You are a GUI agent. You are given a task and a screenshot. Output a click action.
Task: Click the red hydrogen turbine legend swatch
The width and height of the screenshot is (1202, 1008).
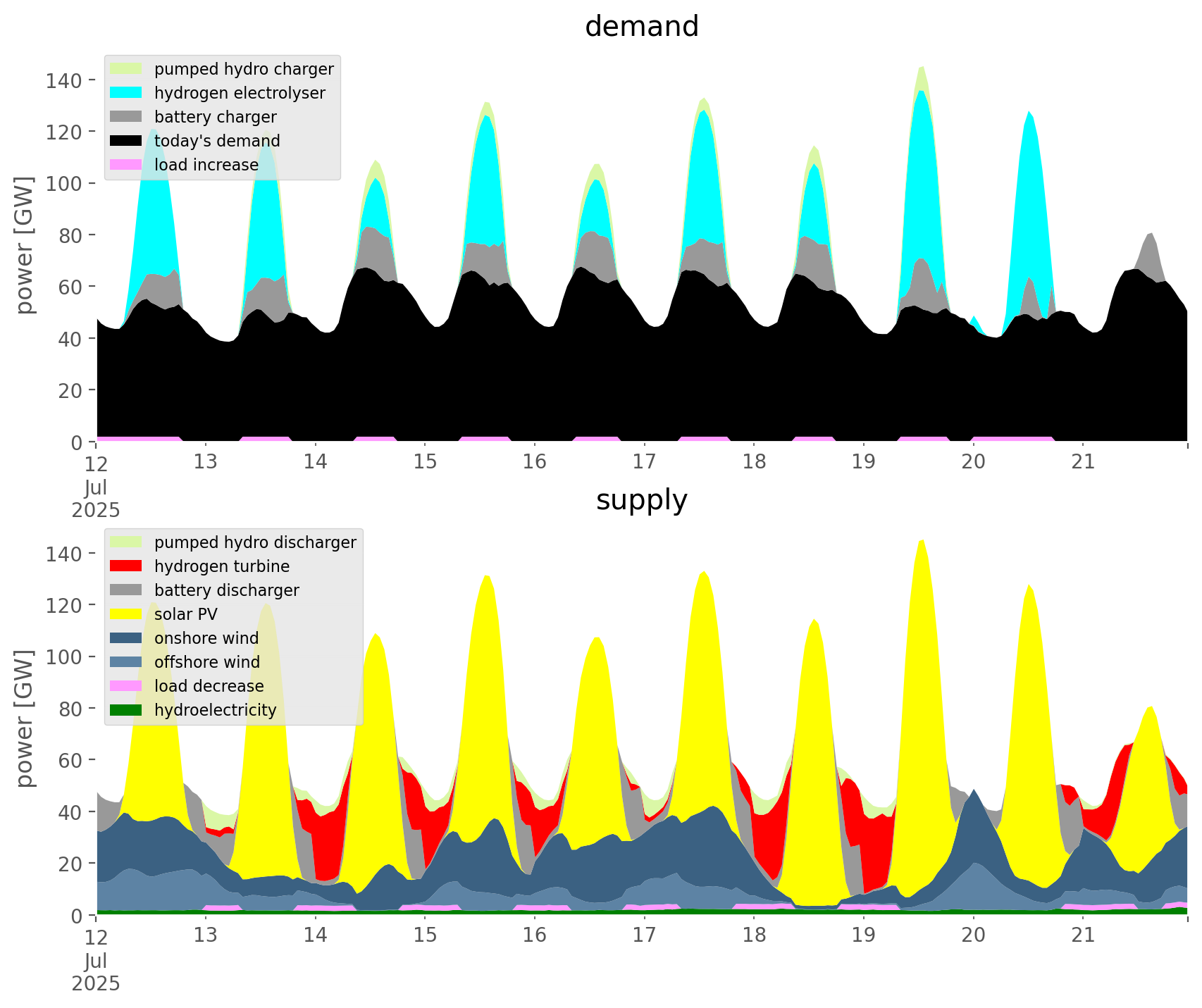click(126, 566)
